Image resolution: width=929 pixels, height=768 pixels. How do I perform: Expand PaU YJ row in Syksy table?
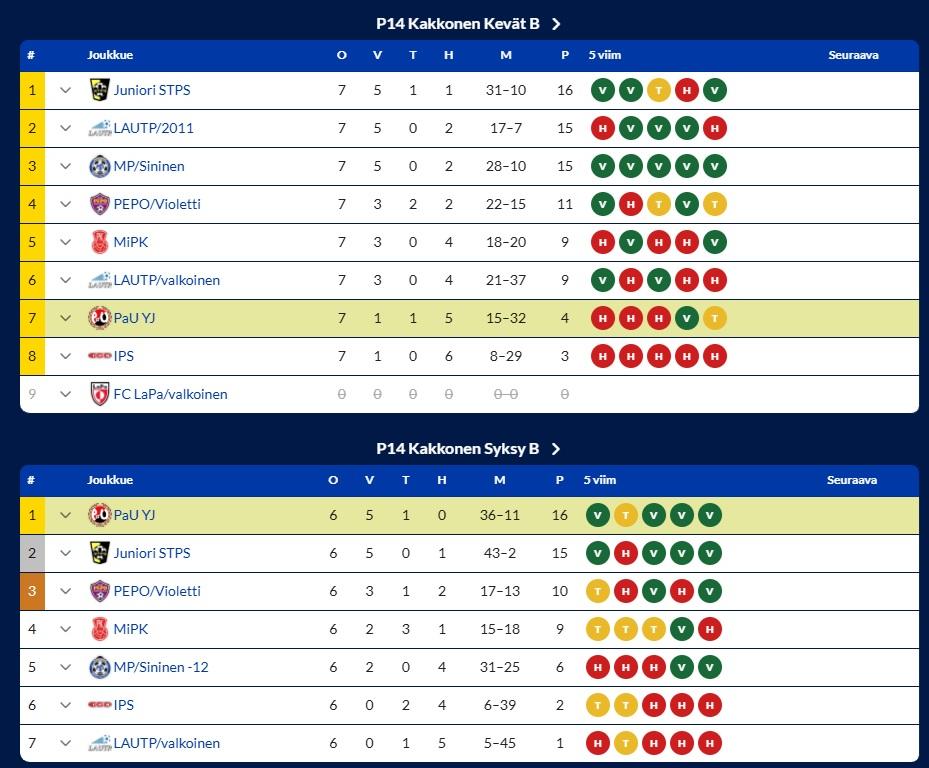click(66, 515)
